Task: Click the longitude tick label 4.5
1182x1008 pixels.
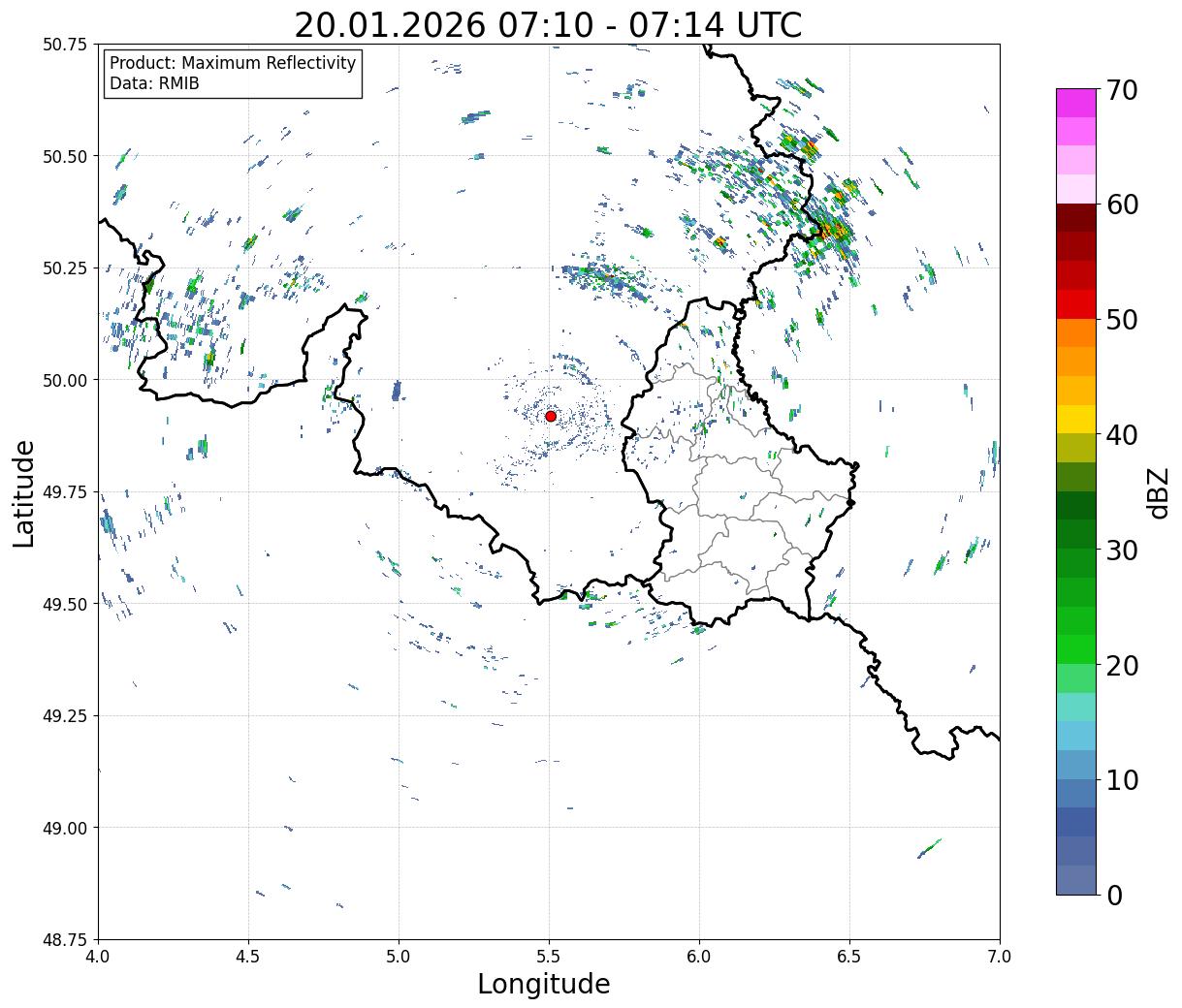Action: pyautogui.click(x=248, y=957)
